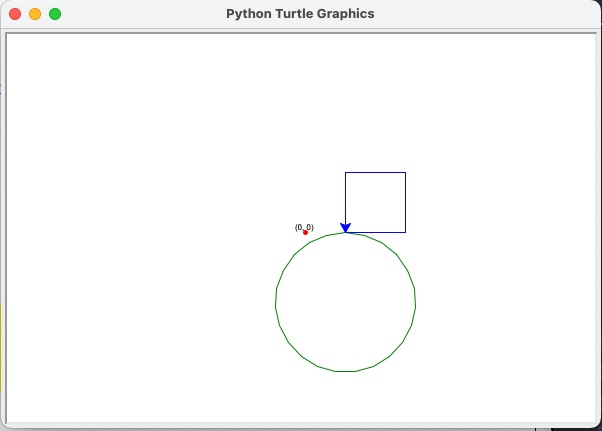This screenshot has height=431, width=602.
Task: Click the bottommost point of the green circle
Action: [345, 371]
